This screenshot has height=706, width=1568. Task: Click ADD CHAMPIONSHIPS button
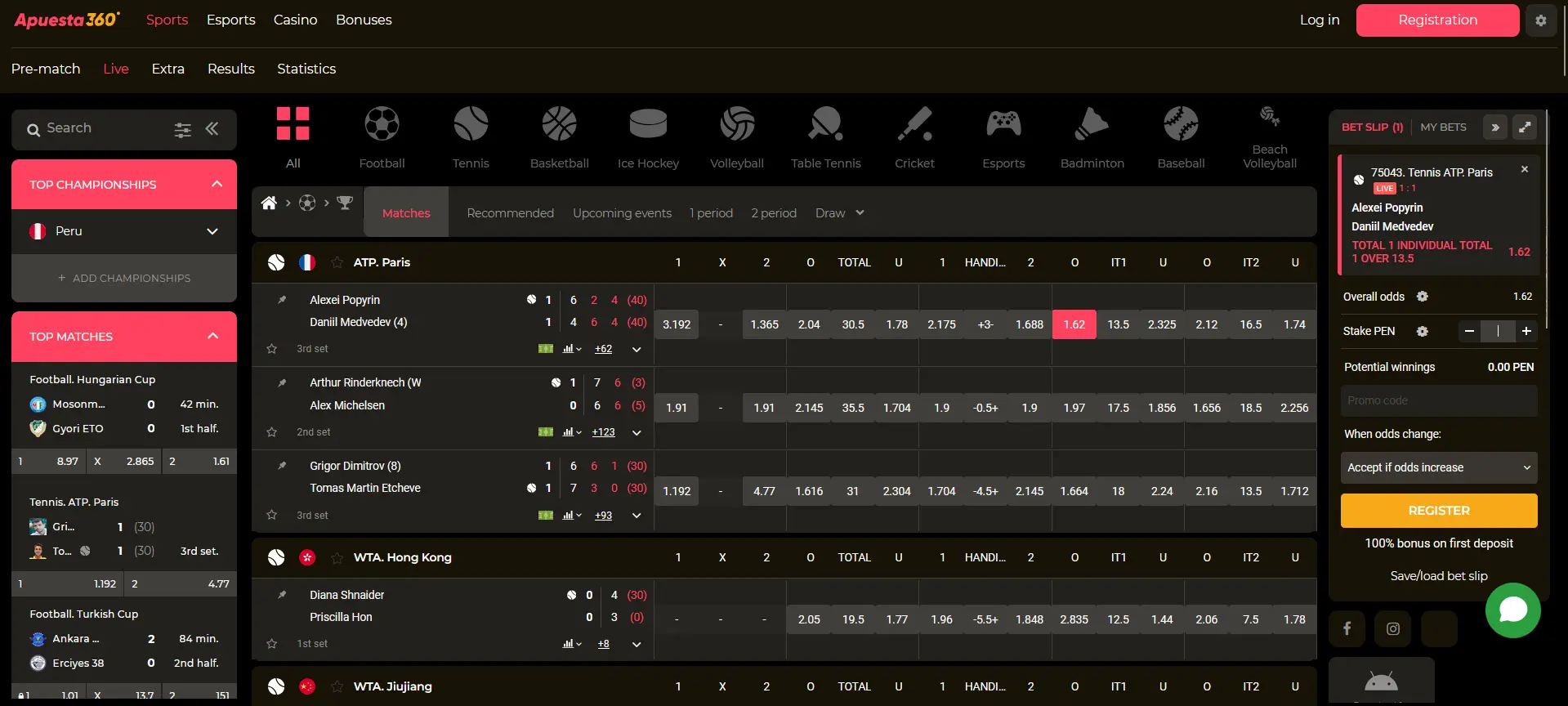point(124,279)
